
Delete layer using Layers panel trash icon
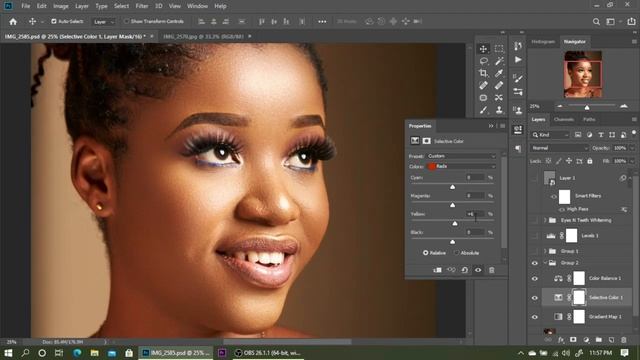(623, 340)
